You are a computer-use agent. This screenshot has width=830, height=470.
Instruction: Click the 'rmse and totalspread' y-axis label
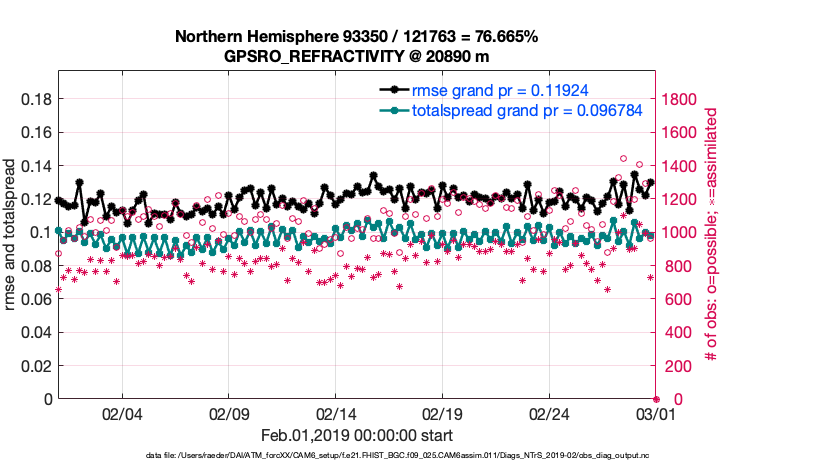pyautogui.click(x=11, y=234)
